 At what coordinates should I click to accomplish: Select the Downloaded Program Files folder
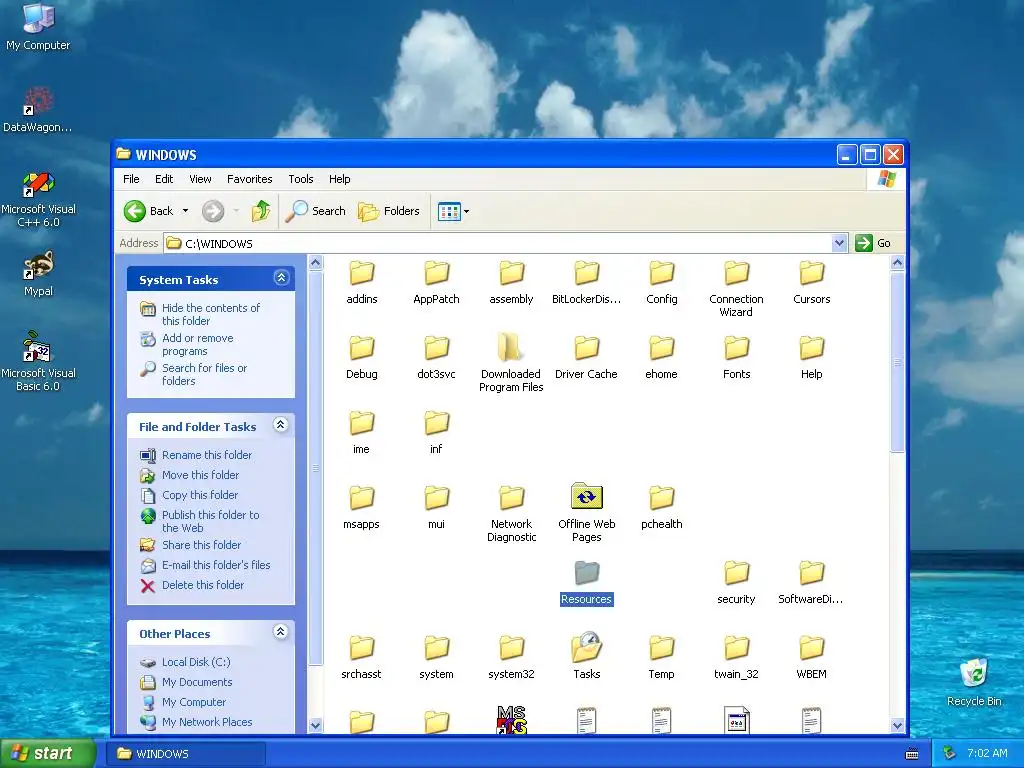pos(511,363)
